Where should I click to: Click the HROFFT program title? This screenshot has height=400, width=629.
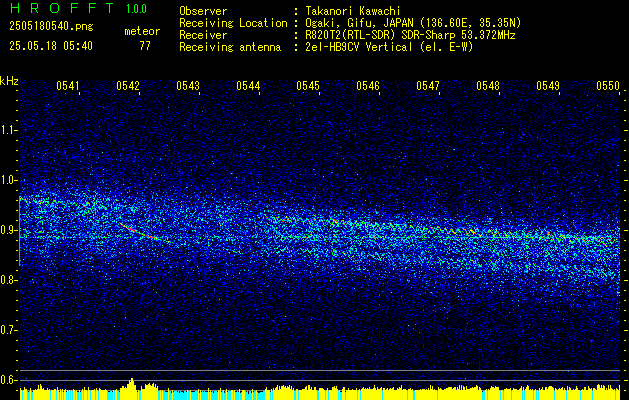tap(63, 8)
